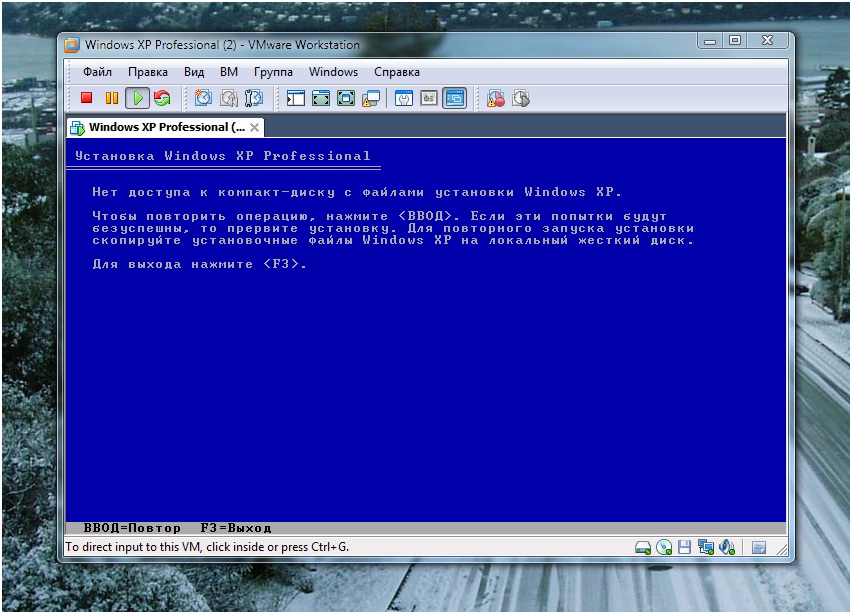Screen dimensions: 852x614
Task: Open the Файл menu
Action: pos(97,72)
